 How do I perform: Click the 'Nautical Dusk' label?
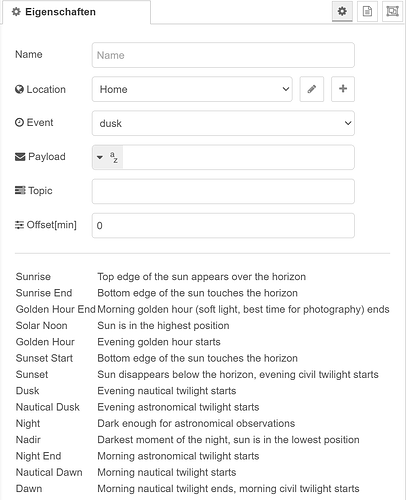pyautogui.click(x=48, y=407)
